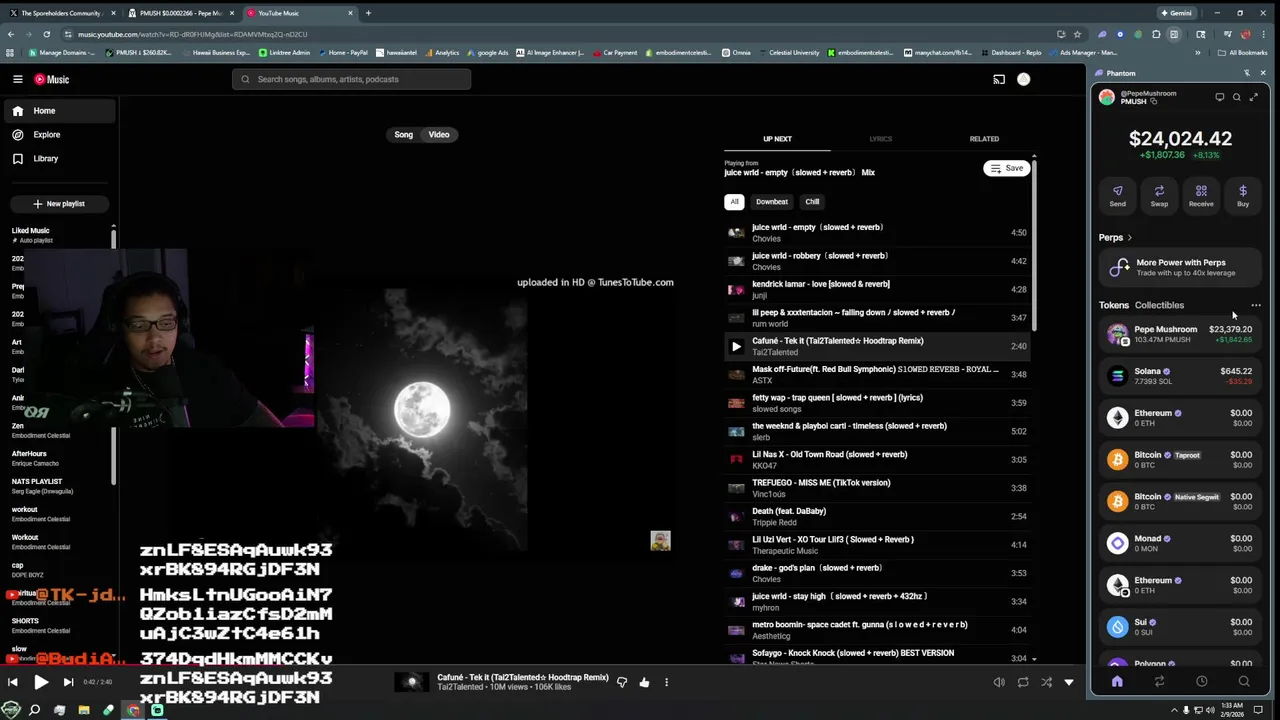
Task: Select the Chill filter chip
Action: 812,202
